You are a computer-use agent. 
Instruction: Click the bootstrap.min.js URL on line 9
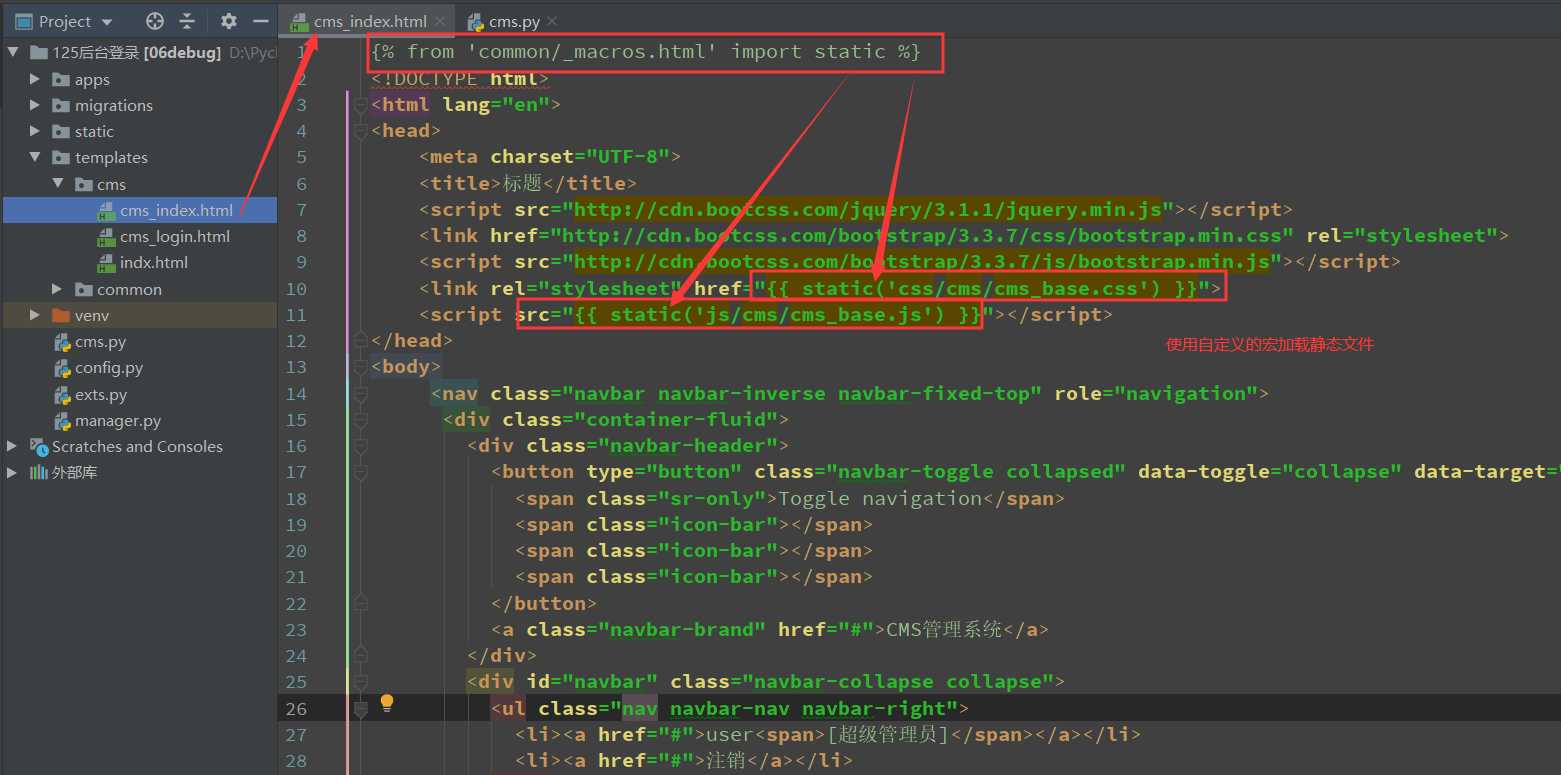click(x=923, y=261)
